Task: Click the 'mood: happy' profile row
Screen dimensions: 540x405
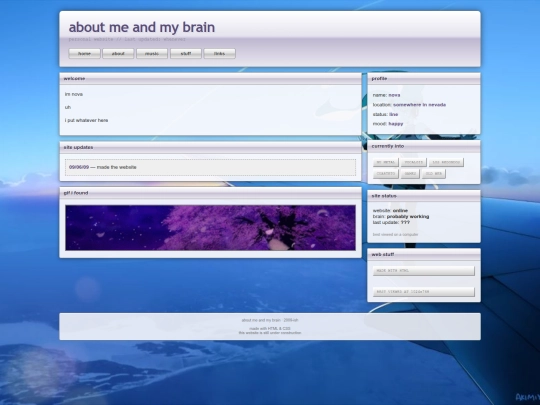Action: point(388,124)
